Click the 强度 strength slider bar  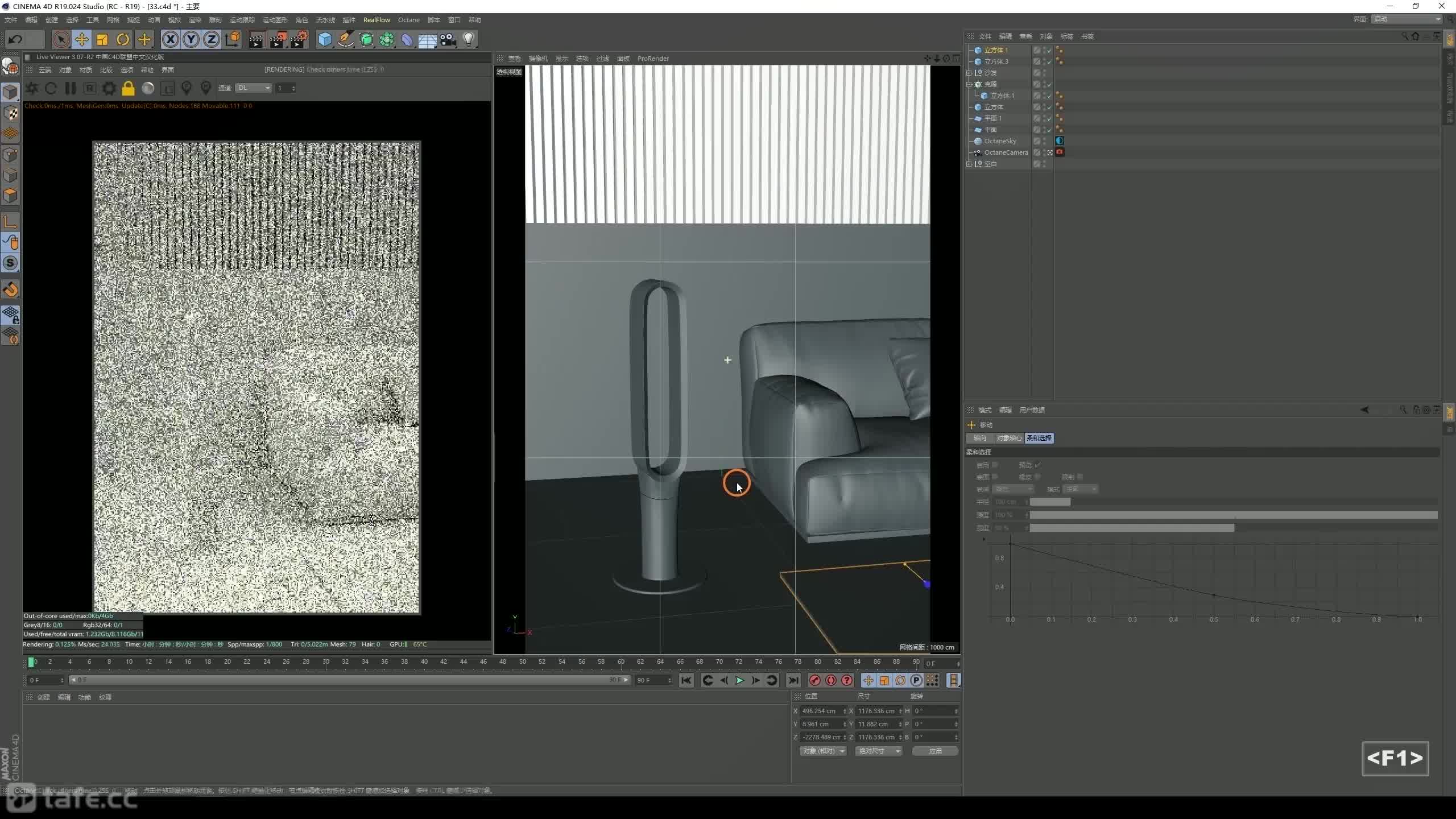1234,515
